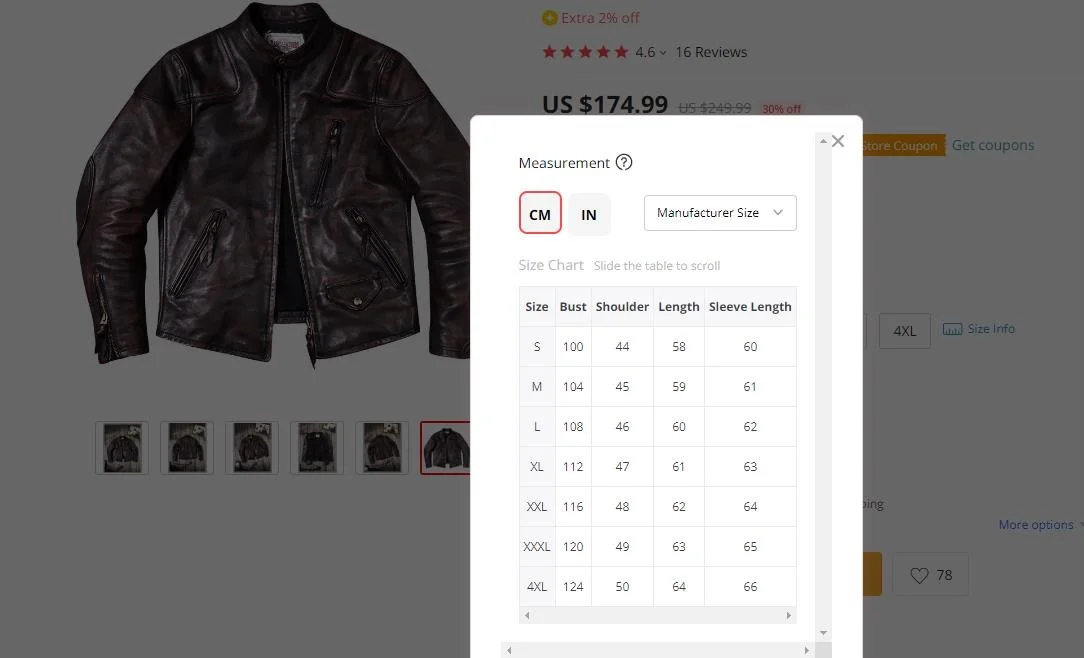Click the five-star rating display
Screen dimensions: 1084x658
[x=585, y=52]
